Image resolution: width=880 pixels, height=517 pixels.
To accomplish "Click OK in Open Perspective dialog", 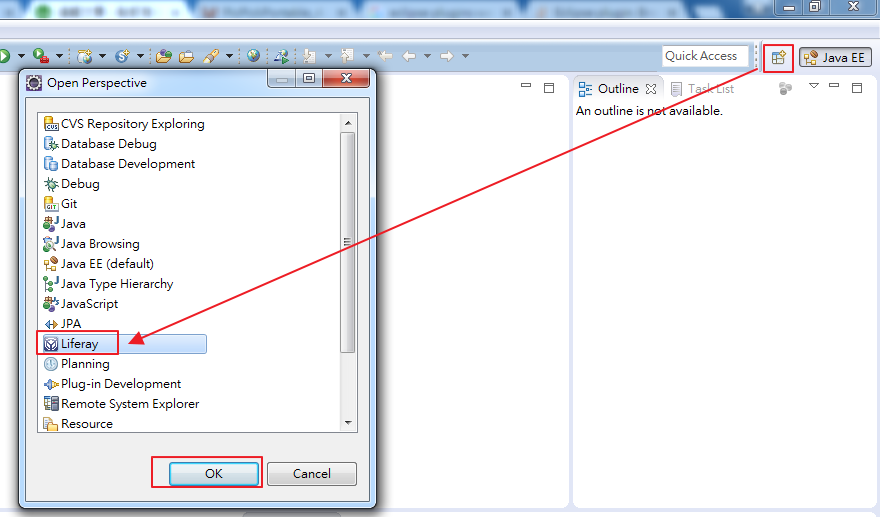I will click(214, 474).
